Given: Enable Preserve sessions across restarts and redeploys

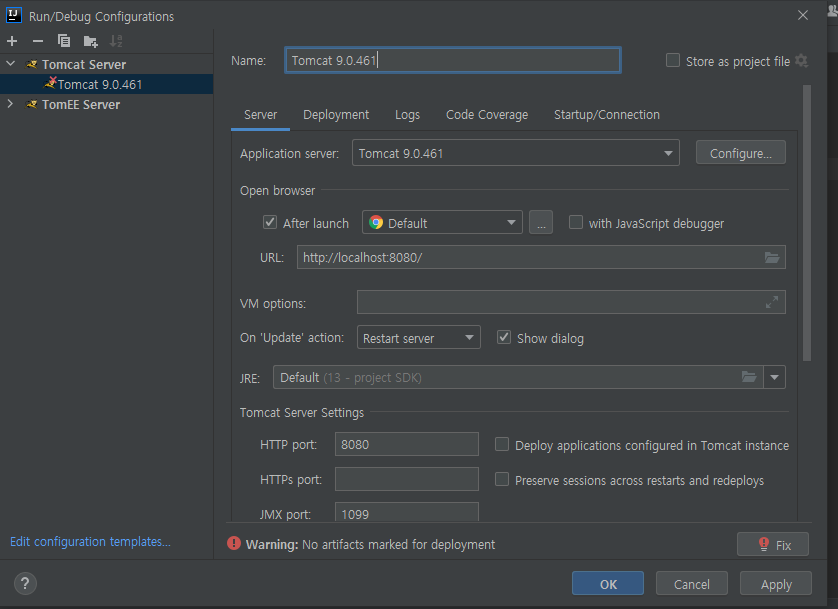Looking at the screenshot, I should point(502,480).
